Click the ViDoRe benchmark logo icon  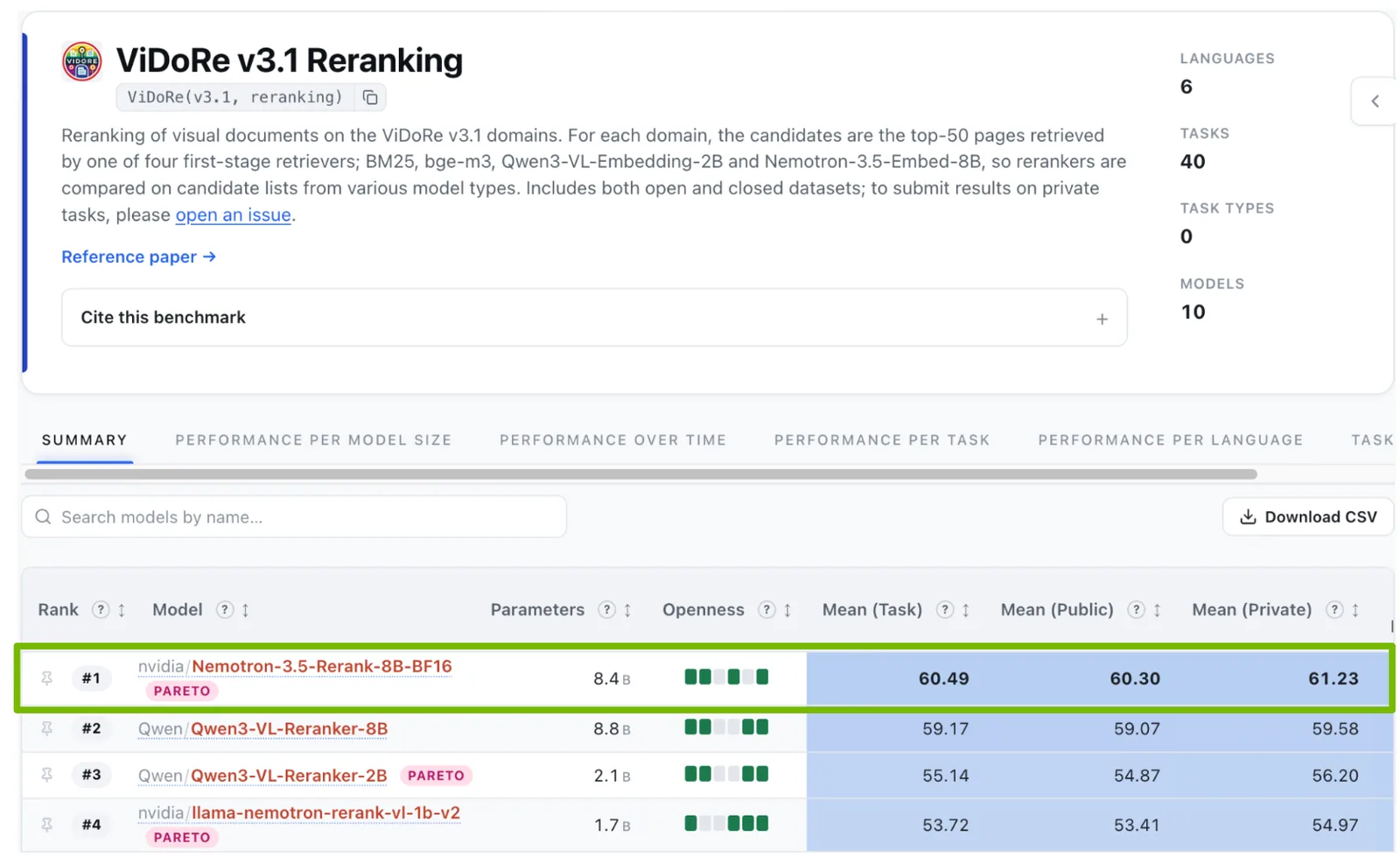point(81,61)
